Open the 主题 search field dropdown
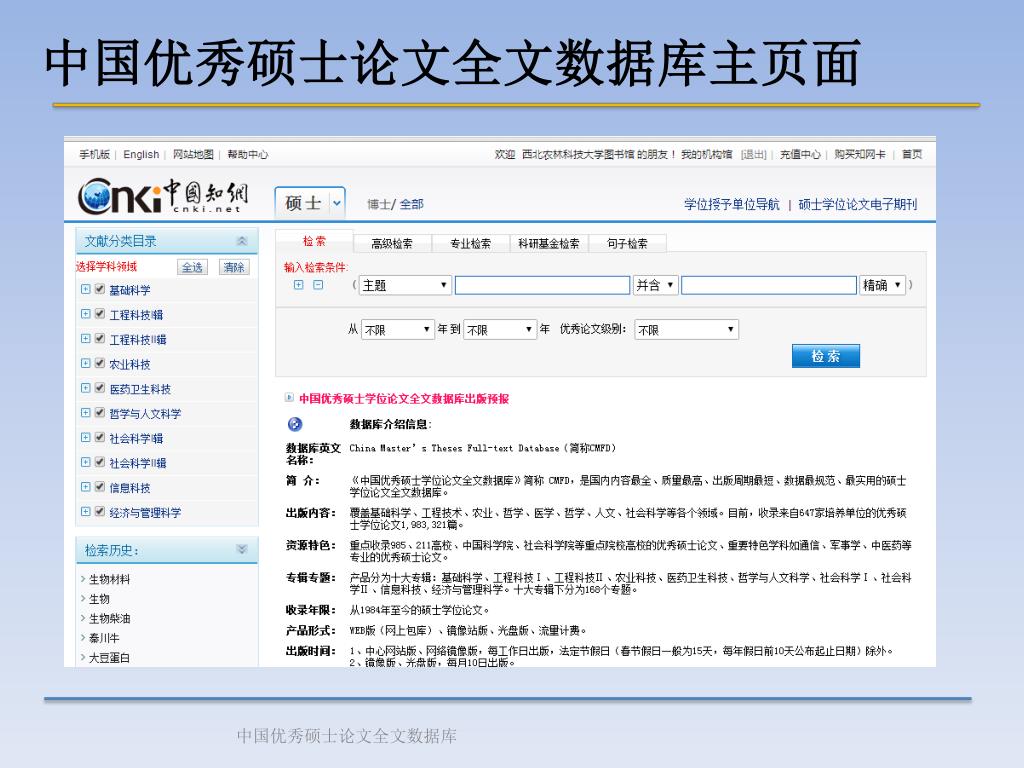This screenshot has height=768, width=1024. [405, 285]
